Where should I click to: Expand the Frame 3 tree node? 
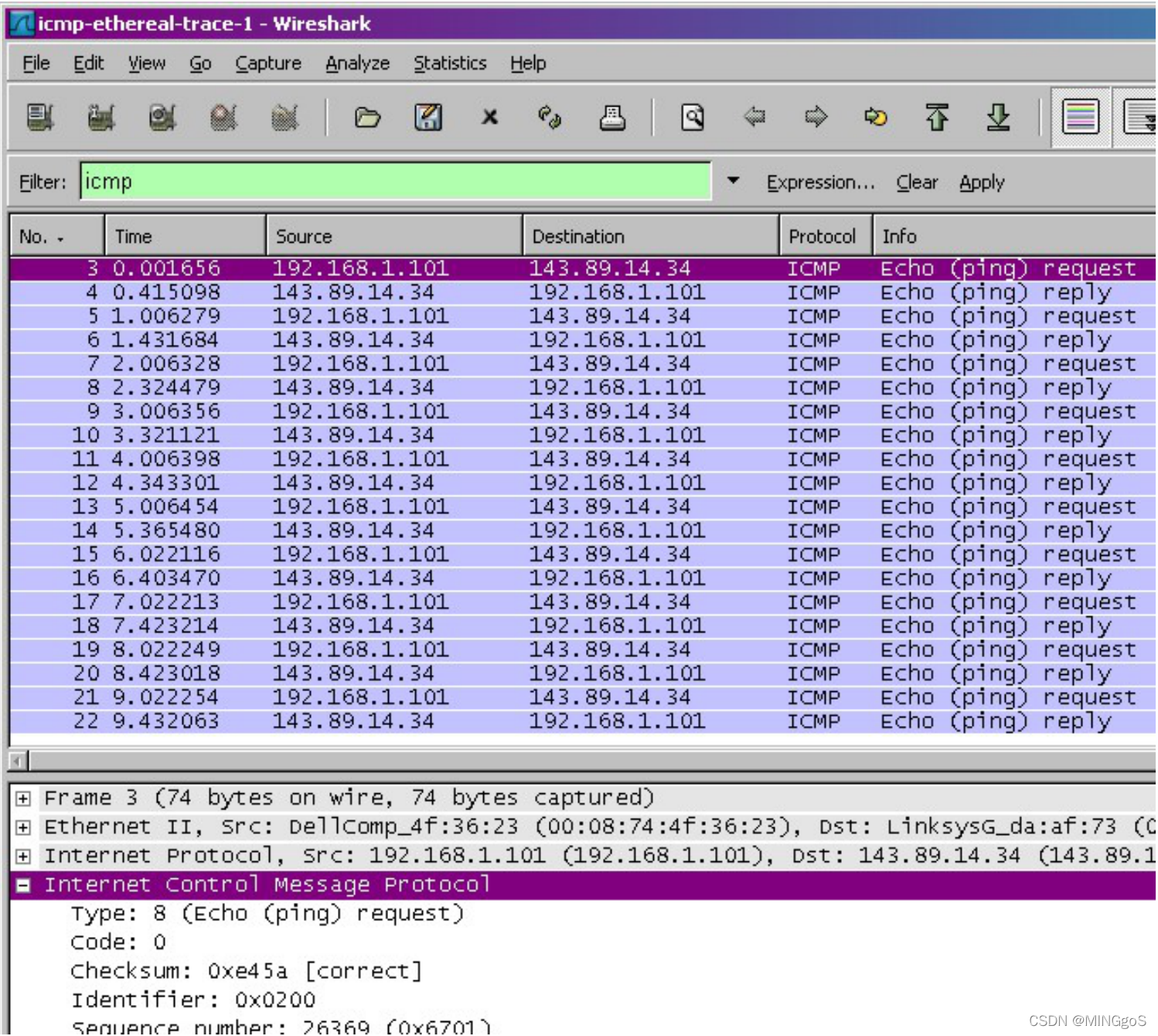(23, 798)
